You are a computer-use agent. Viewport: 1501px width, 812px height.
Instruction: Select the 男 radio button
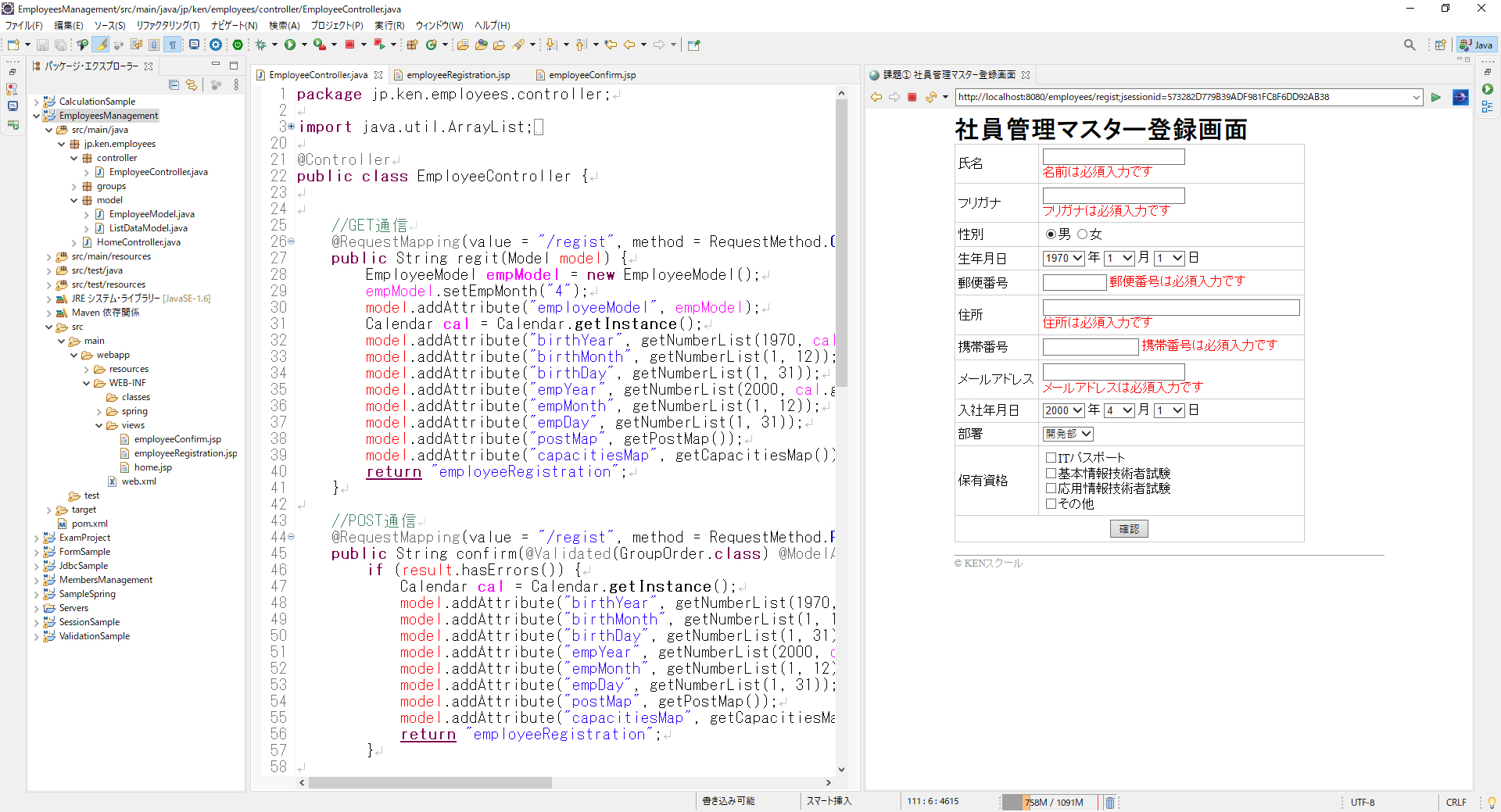coord(1051,234)
